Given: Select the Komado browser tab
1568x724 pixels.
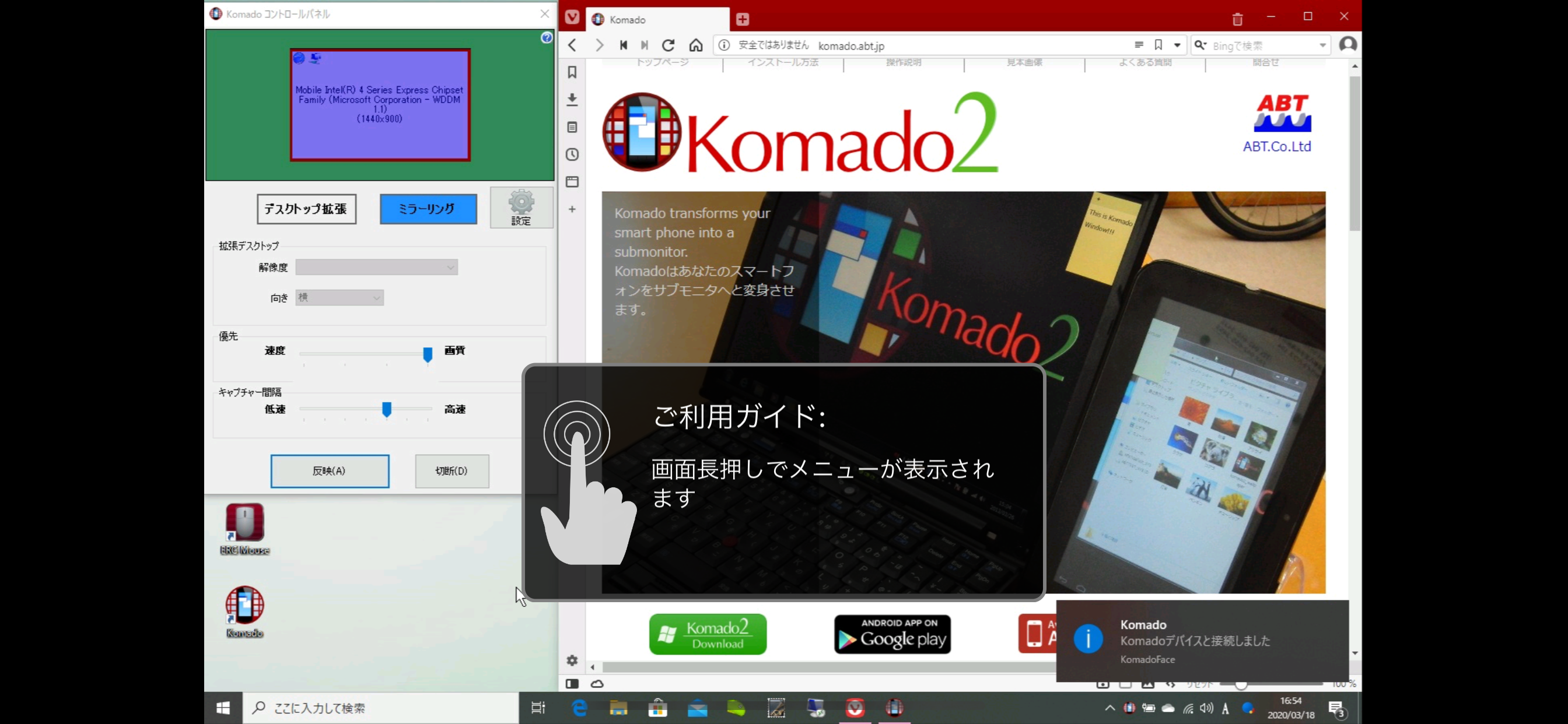Looking at the screenshot, I should pos(657,19).
